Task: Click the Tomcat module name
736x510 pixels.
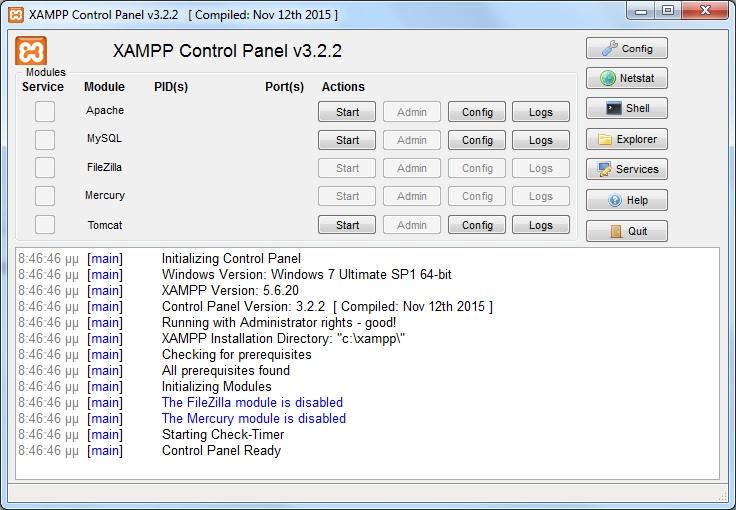Action: click(x=105, y=225)
